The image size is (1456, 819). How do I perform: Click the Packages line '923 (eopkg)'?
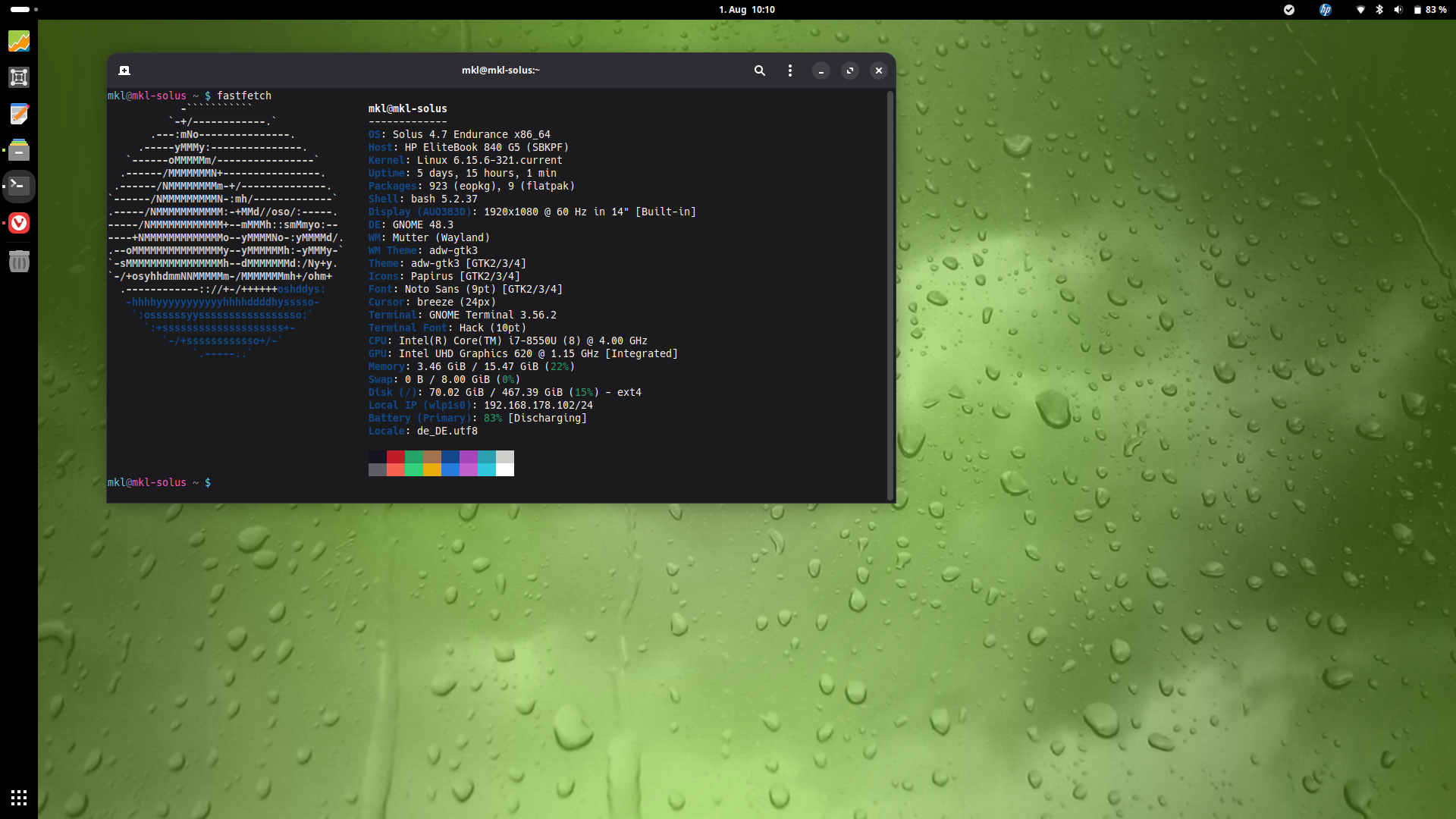click(472, 186)
